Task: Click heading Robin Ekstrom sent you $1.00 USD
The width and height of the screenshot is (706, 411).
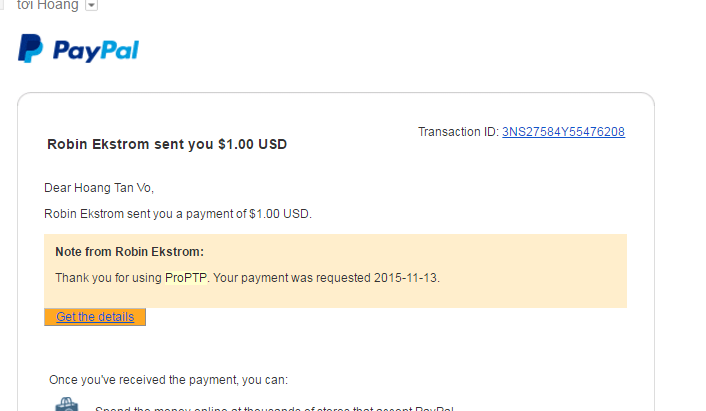Action: pyautogui.click(x=167, y=144)
